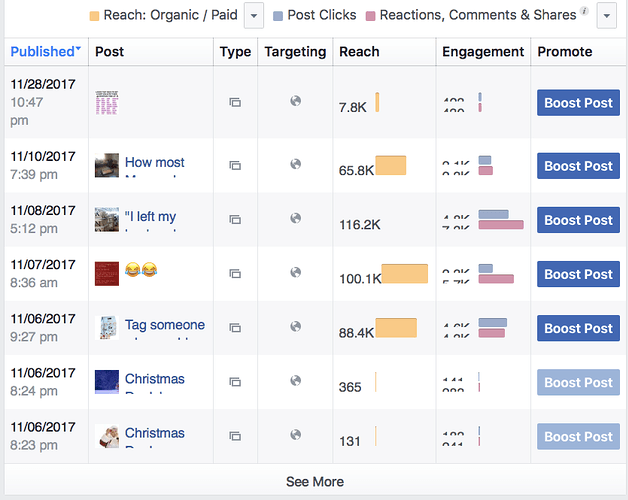Click the Engagement column header
The height and width of the screenshot is (500, 628).
483,52
